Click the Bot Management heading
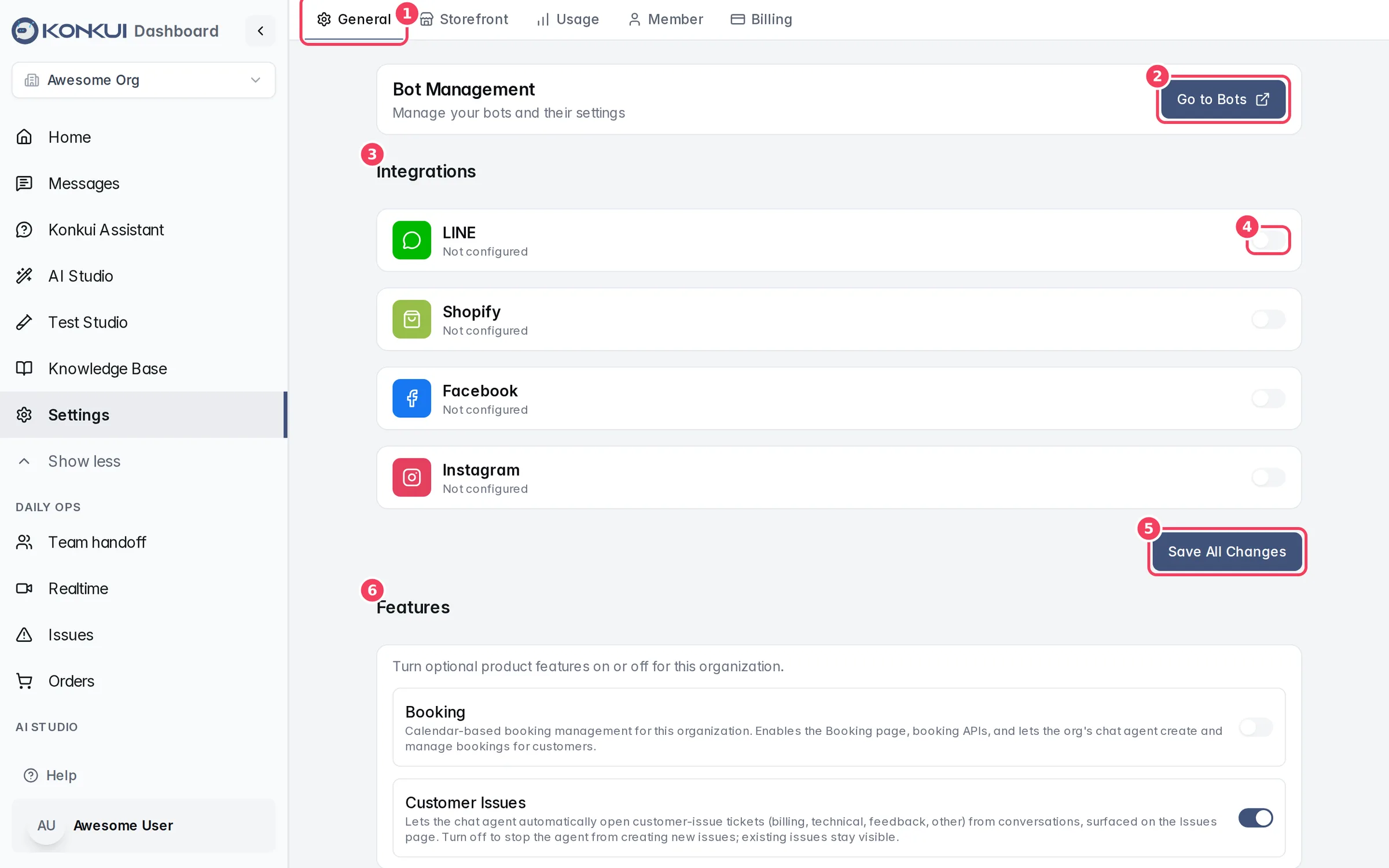The height and width of the screenshot is (868, 1389). (464, 89)
